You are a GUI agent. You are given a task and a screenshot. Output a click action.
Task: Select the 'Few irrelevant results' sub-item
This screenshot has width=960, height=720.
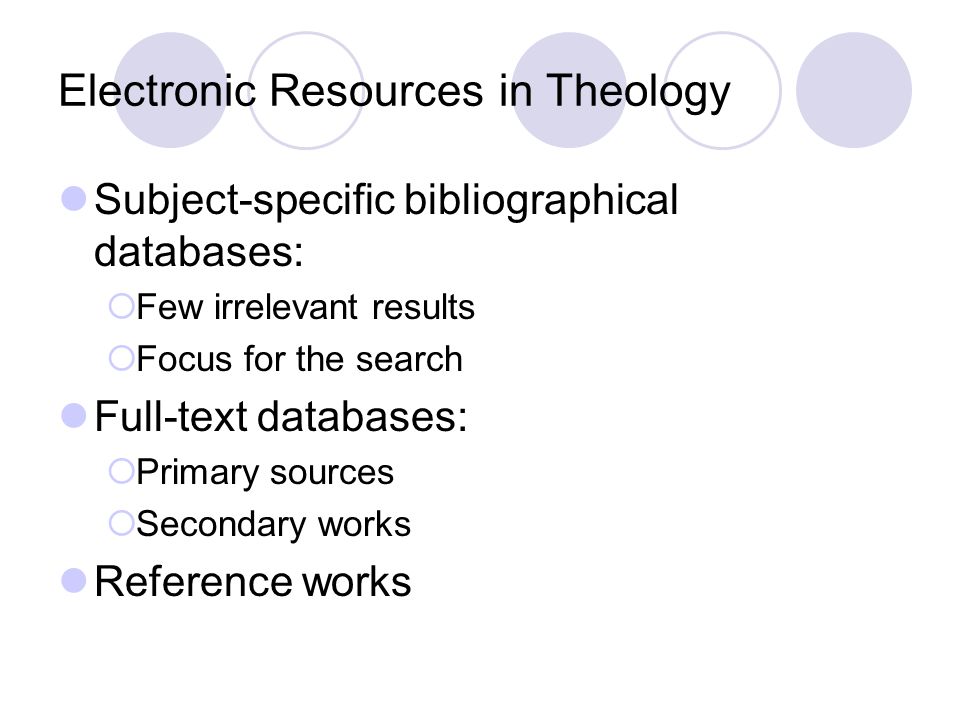click(x=306, y=307)
